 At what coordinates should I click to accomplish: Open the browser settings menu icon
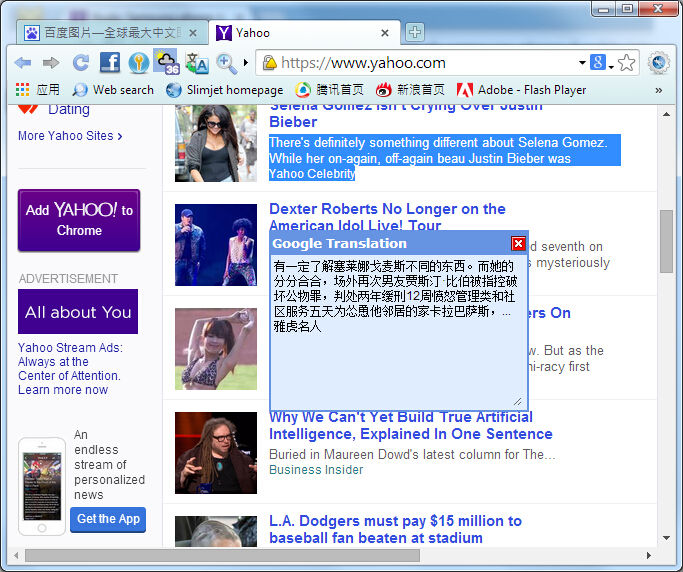coord(658,63)
